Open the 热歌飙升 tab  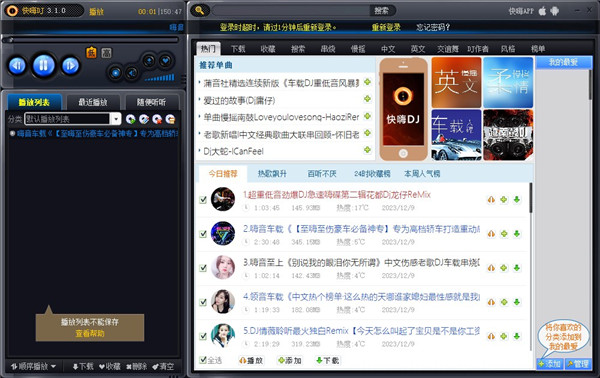(x=272, y=174)
